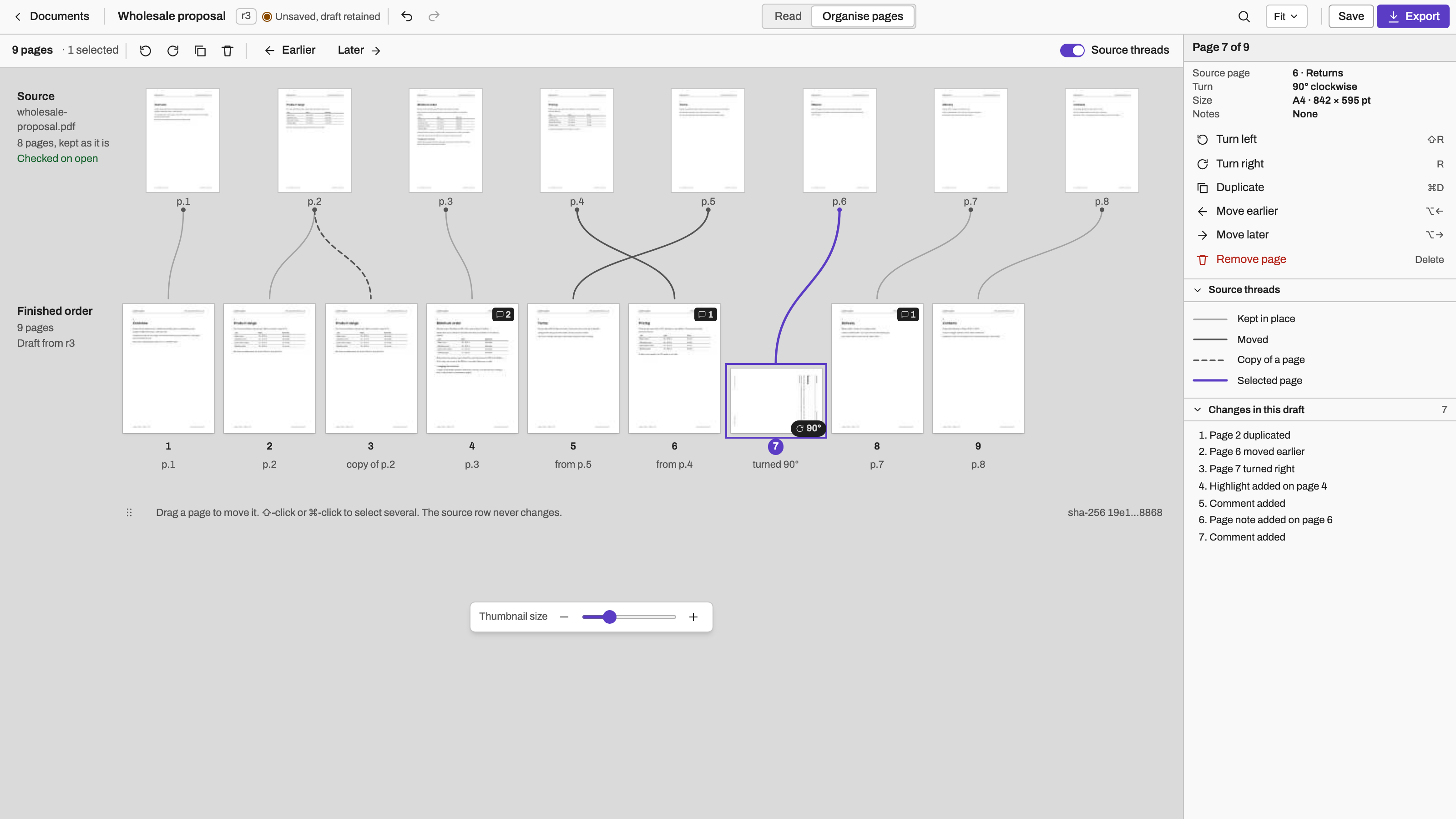Select source page p.8 thumbnail
The height and width of the screenshot is (819, 1456).
coord(1102,141)
